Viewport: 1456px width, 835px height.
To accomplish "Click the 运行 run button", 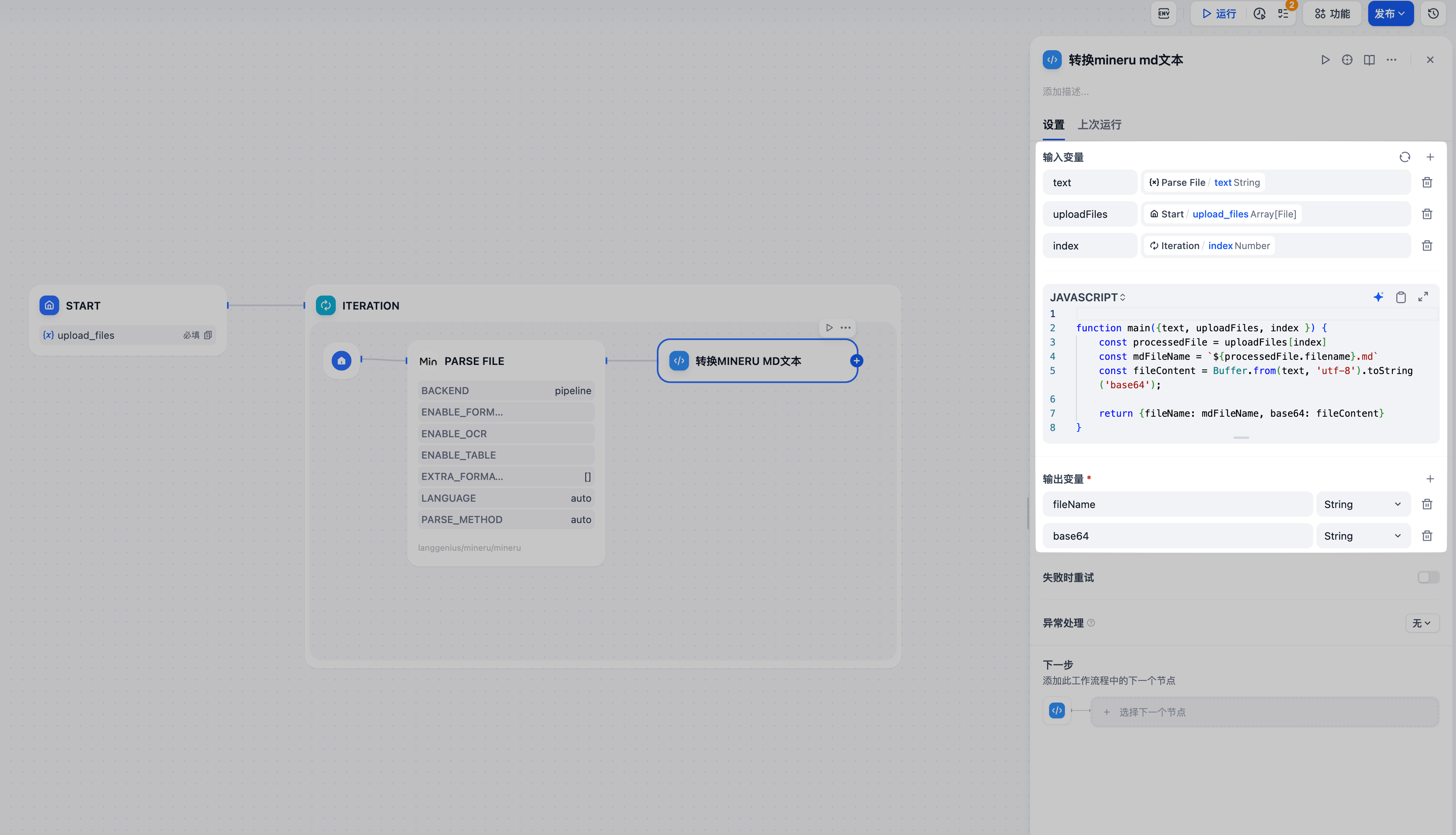I will 1219,14.
